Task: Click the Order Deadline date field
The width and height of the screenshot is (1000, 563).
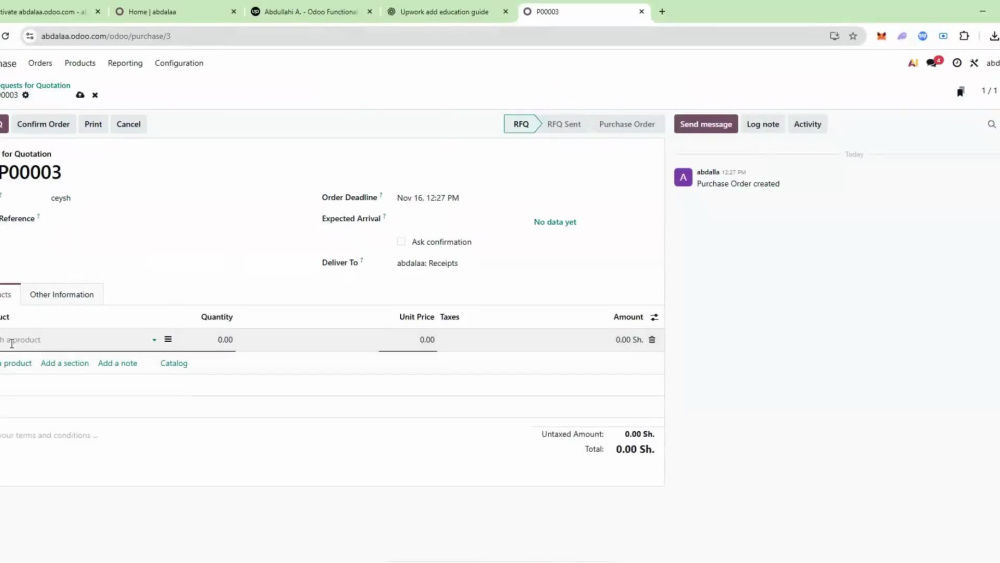Action: [428, 198]
